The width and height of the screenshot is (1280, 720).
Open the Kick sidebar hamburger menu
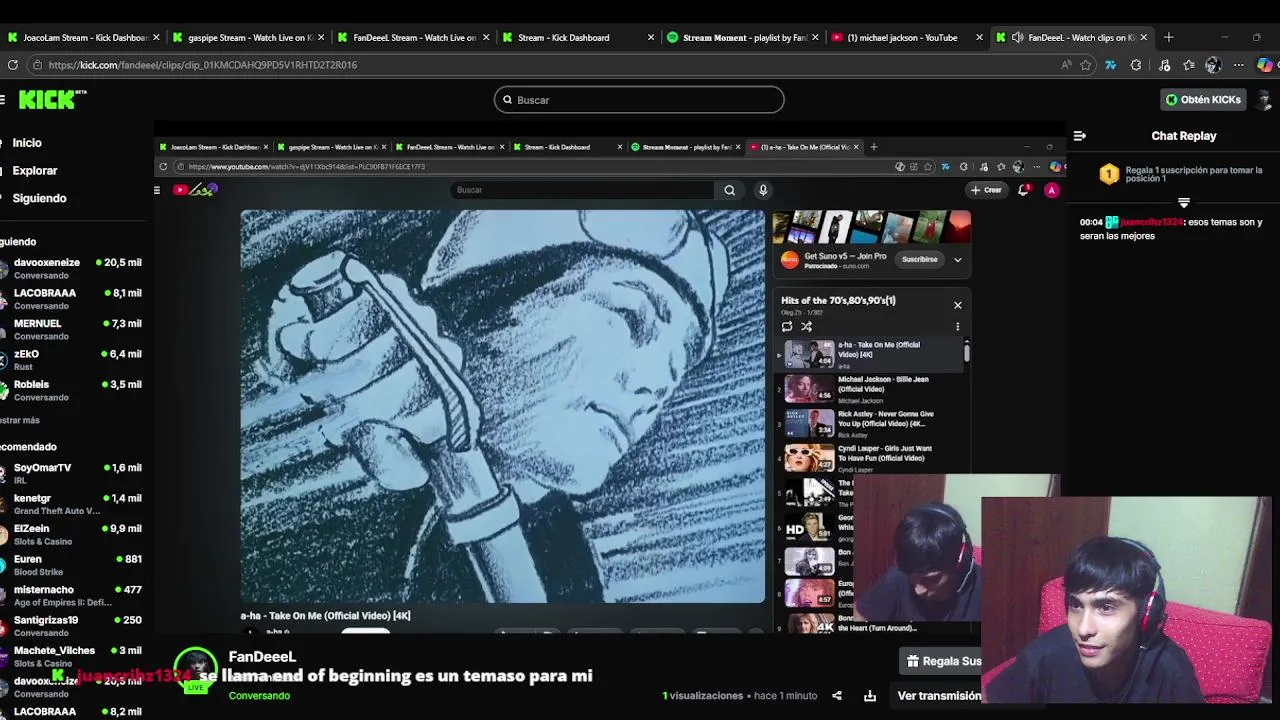coord(3,99)
